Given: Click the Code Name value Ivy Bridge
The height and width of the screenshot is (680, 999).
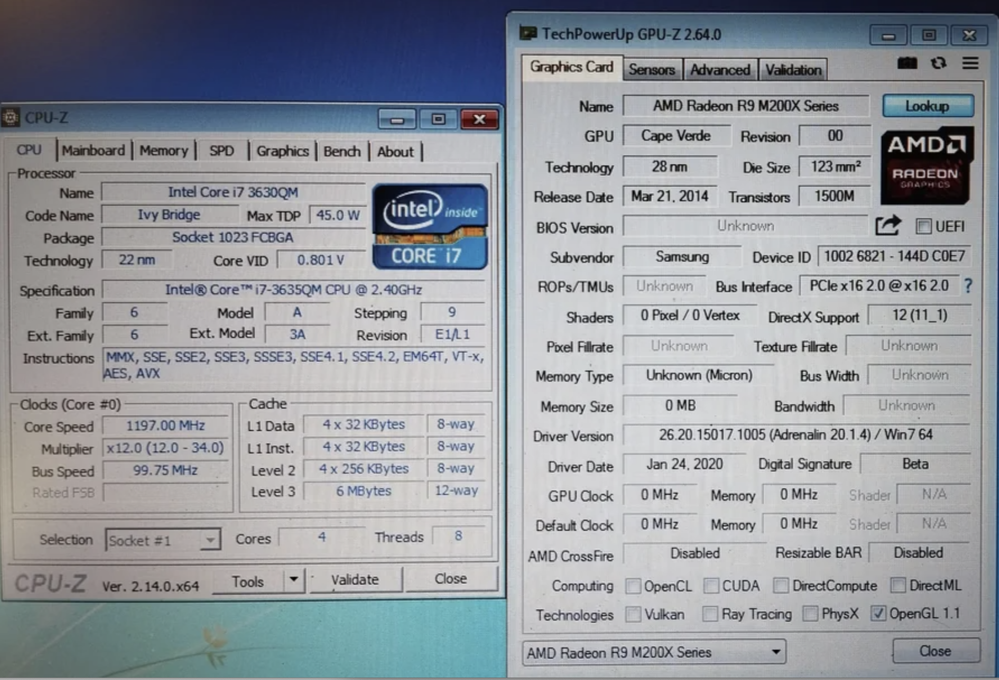Looking at the screenshot, I should [x=169, y=215].
